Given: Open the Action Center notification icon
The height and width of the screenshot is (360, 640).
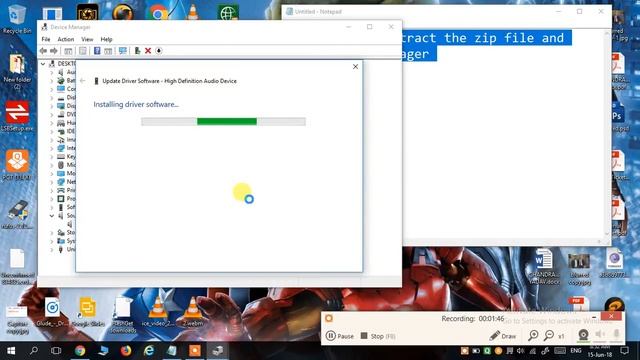Looking at the screenshot, I should 624,351.
